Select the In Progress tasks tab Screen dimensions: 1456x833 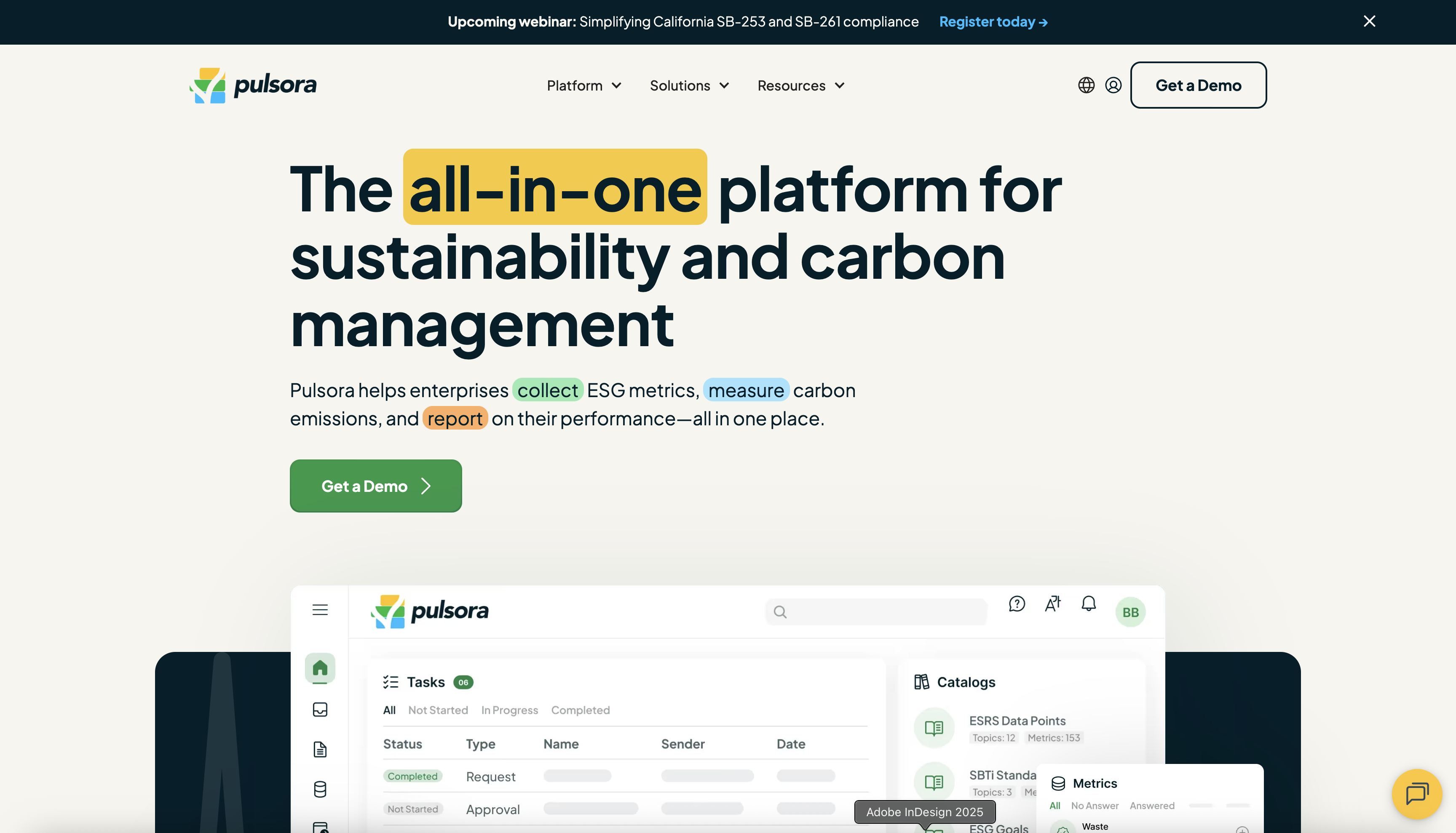[509, 710]
